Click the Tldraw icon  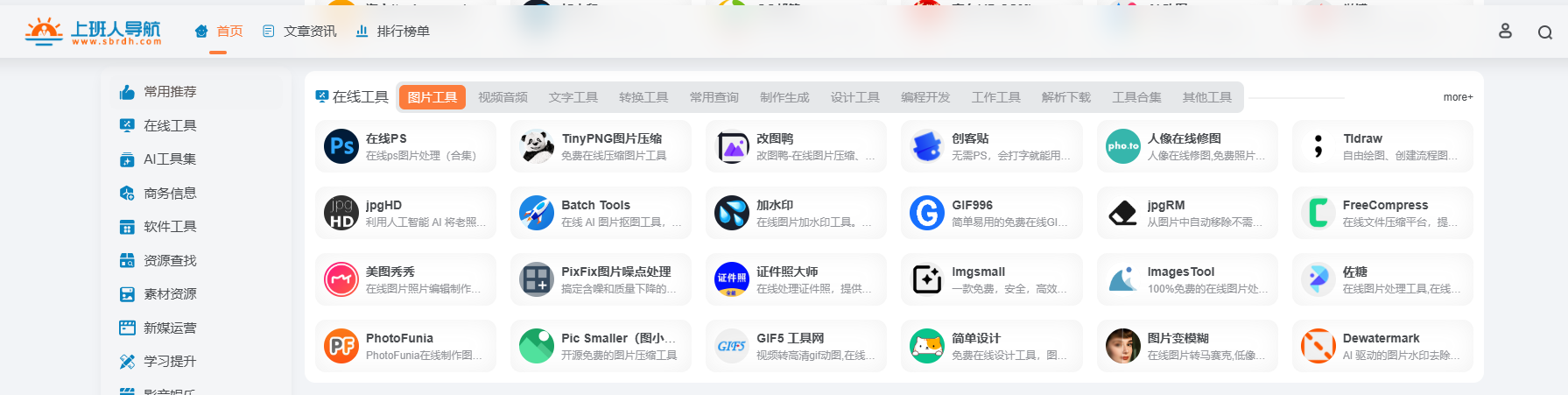click(x=1318, y=146)
